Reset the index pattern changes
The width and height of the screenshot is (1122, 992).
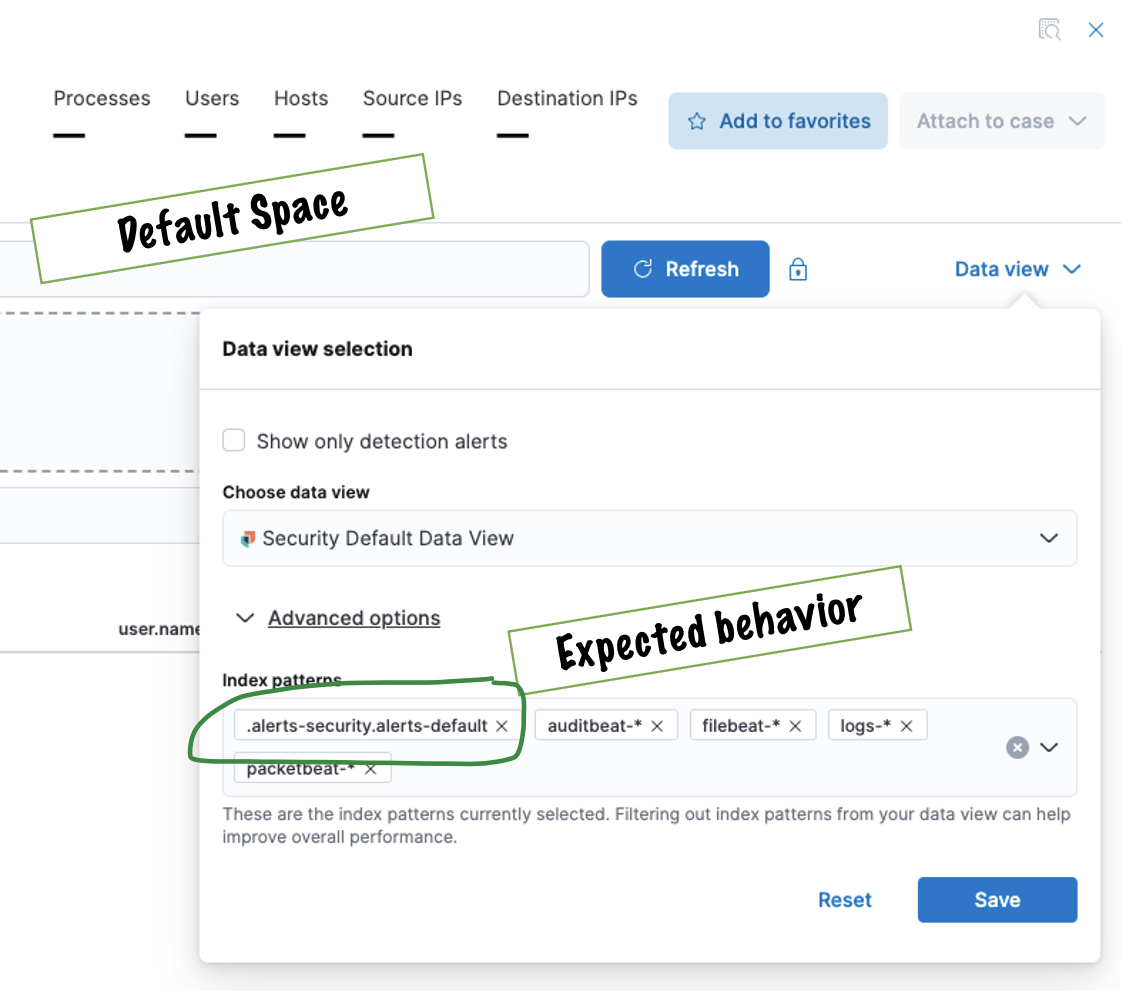[x=845, y=899]
